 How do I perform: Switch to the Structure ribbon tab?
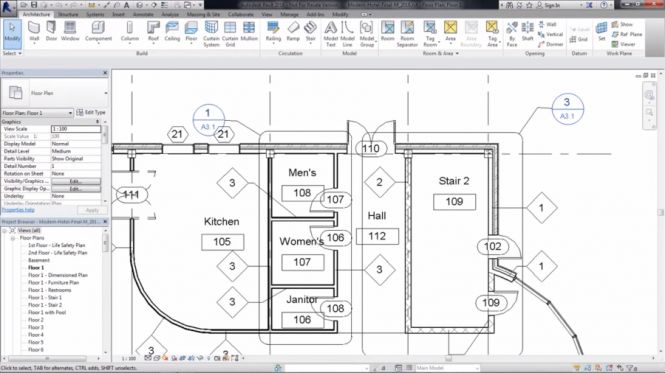pos(68,14)
